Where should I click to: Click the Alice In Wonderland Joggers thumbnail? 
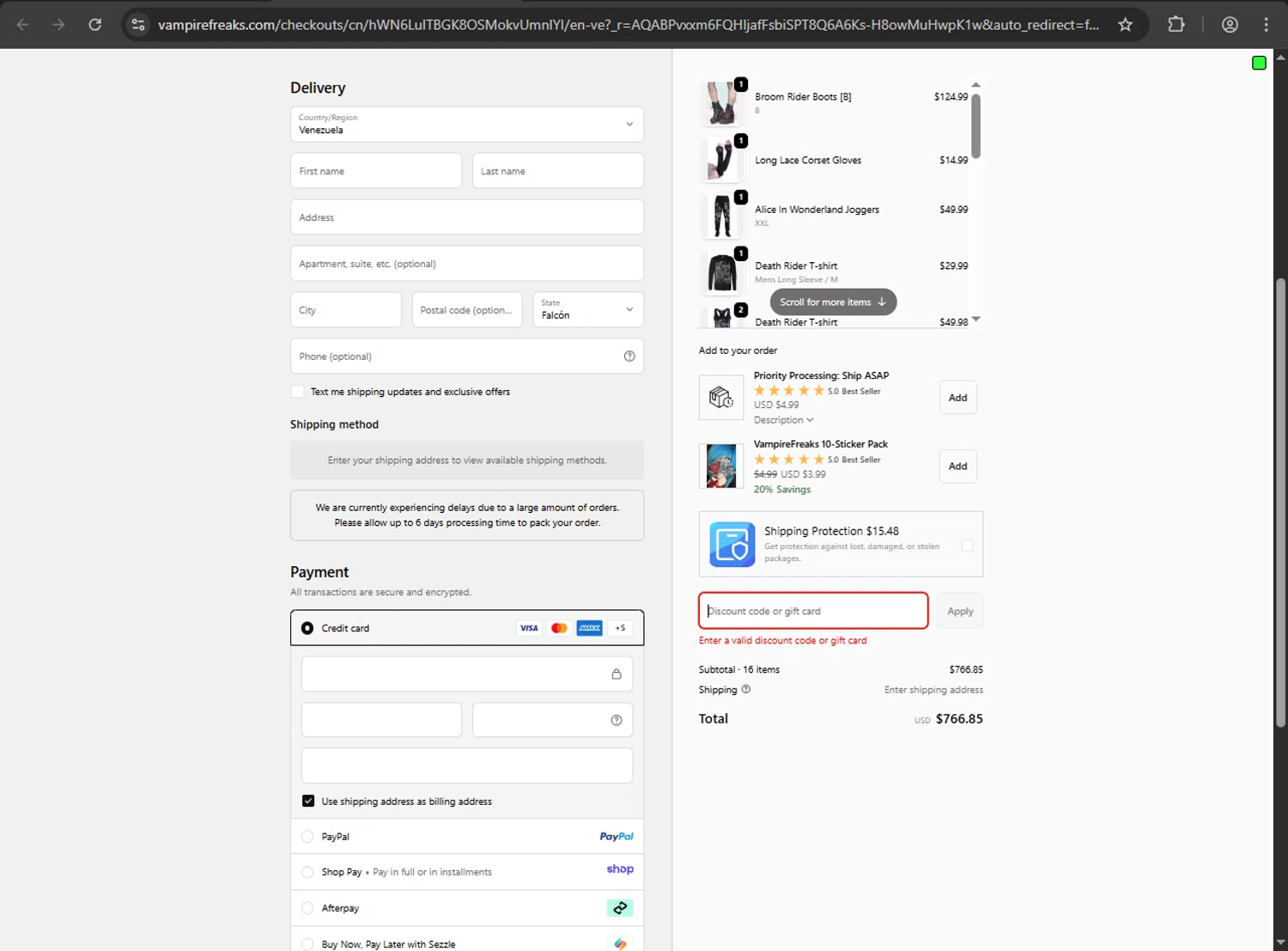[x=722, y=216]
